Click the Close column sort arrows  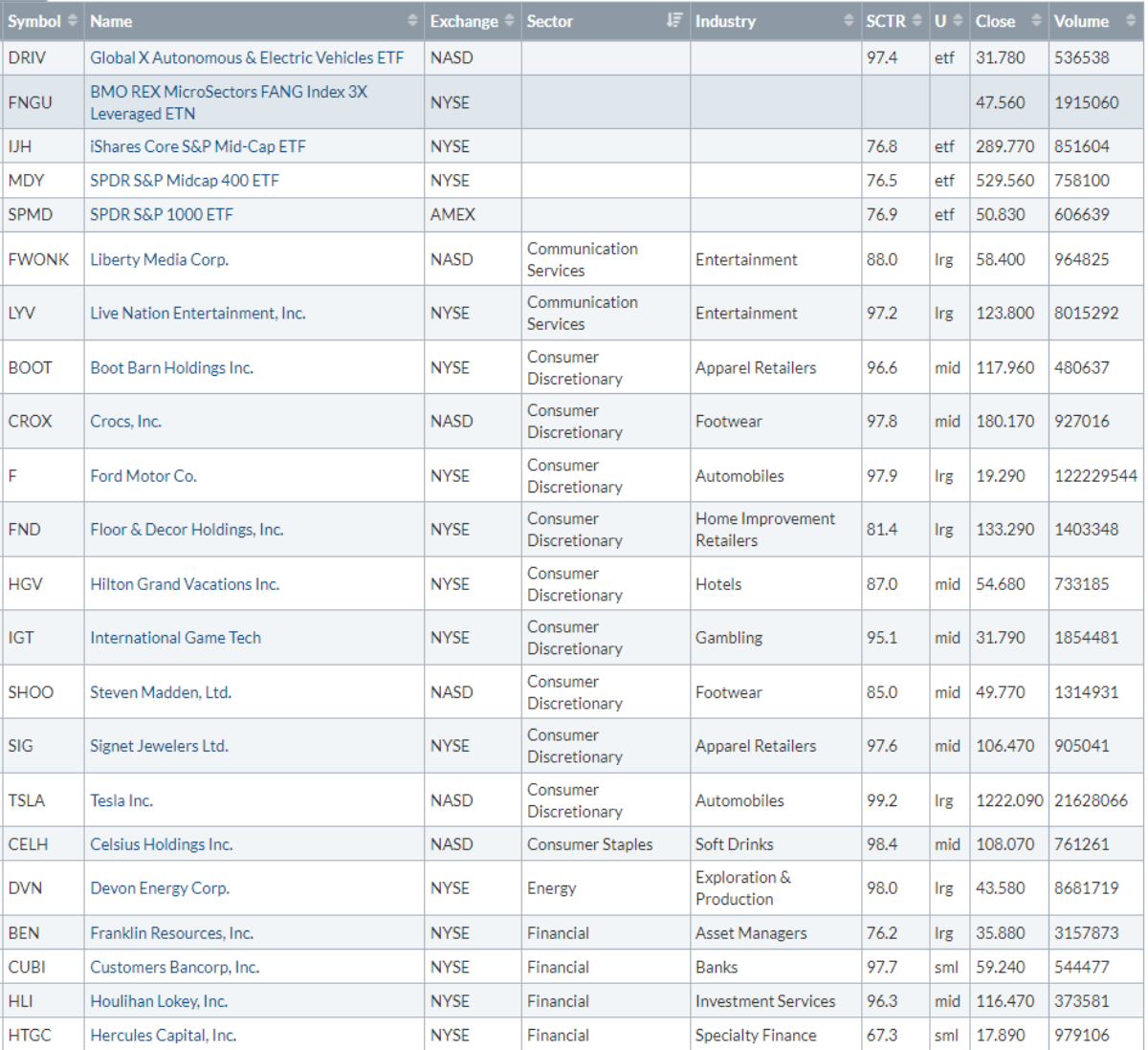[1036, 21]
